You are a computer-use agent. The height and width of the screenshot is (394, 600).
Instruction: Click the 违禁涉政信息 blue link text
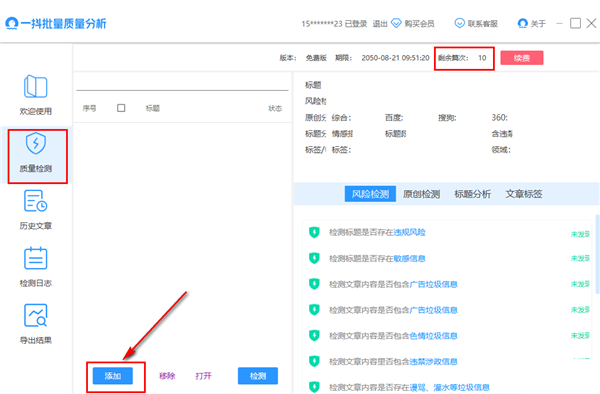coord(434,361)
